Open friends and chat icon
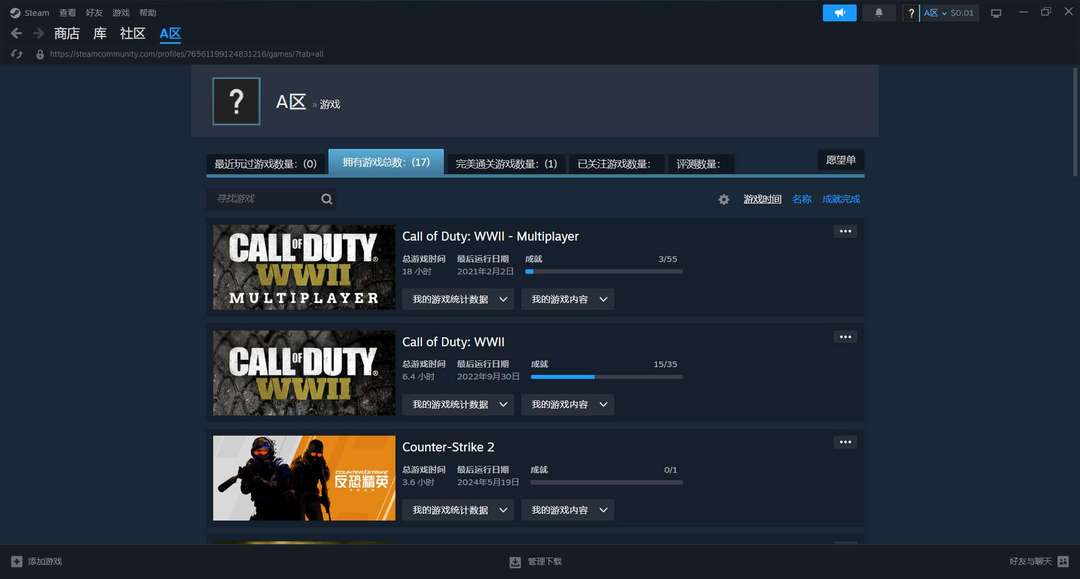 1063,562
